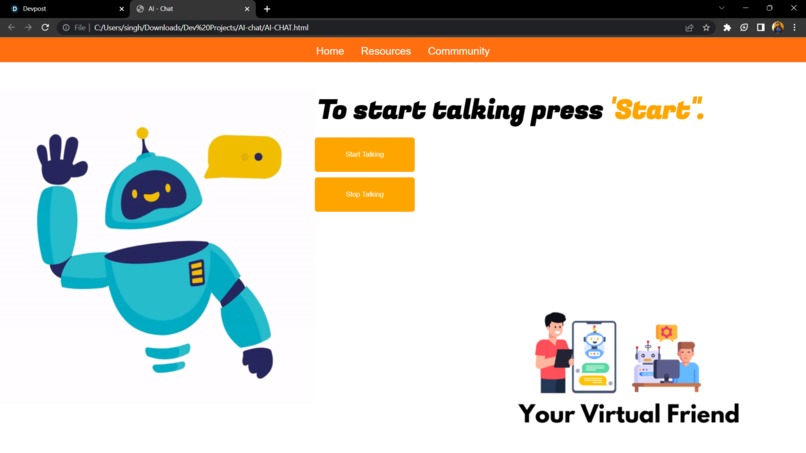Minimize the browser window
This screenshot has height=453, width=806.
pyautogui.click(x=745, y=8)
